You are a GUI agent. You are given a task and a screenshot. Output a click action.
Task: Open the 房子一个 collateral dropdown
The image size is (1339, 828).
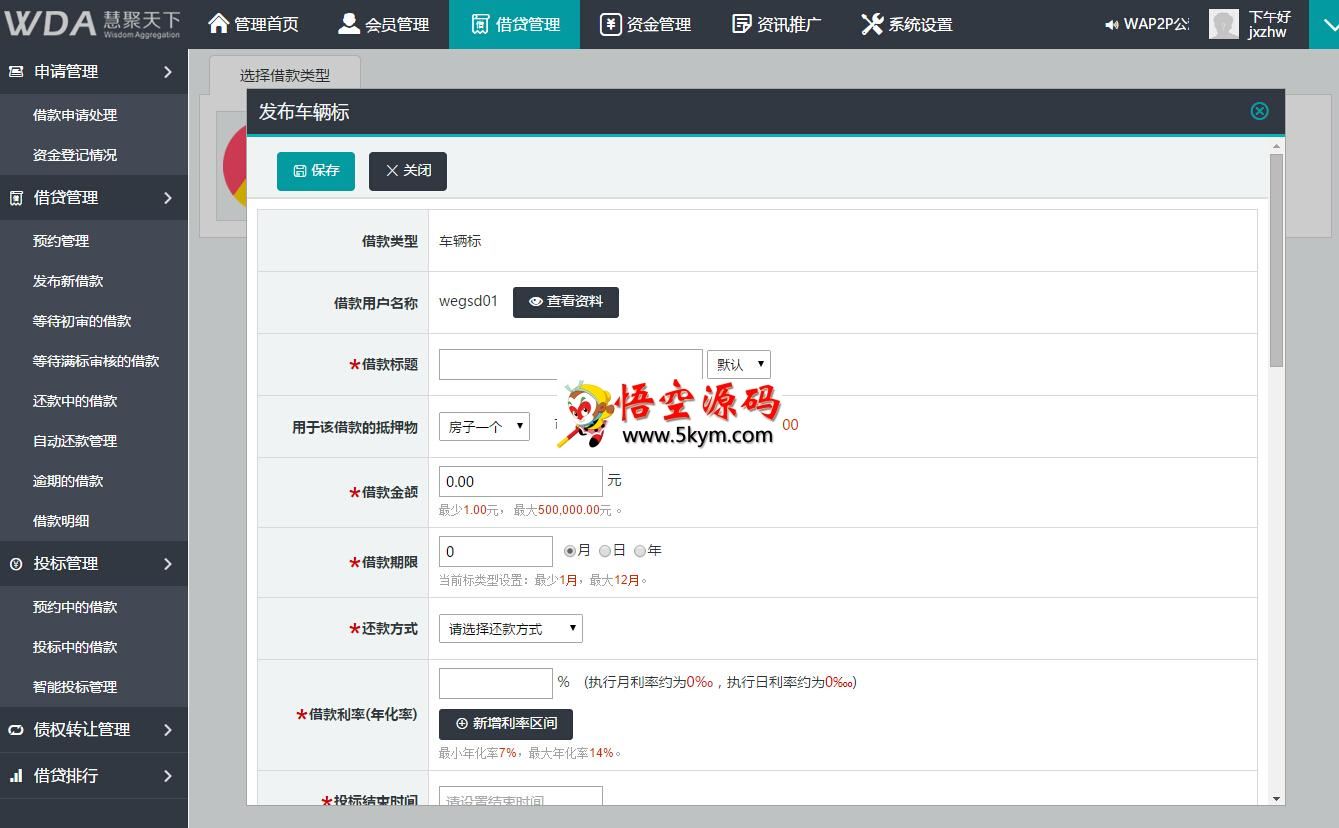(484, 426)
